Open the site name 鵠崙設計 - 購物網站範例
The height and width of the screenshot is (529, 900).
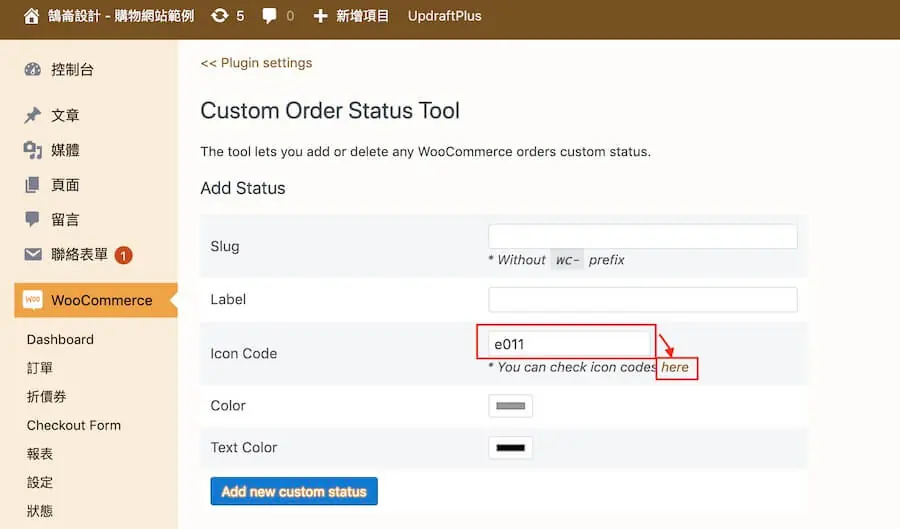click(121, 16)
